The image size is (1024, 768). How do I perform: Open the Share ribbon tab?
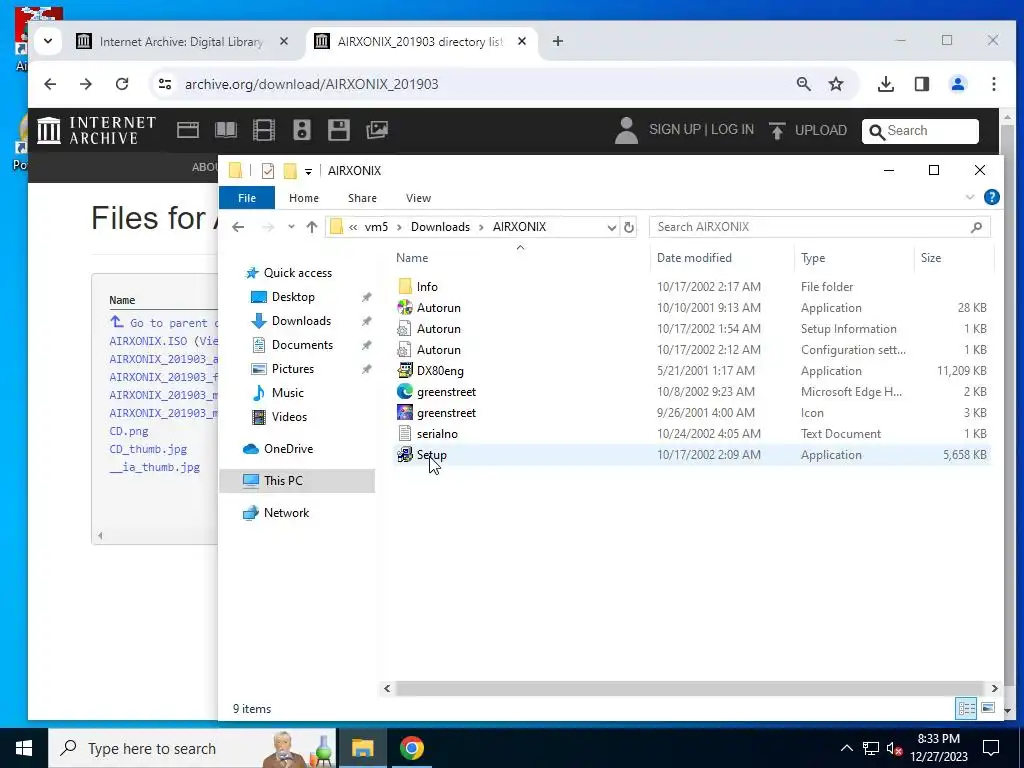click(362, 198)
